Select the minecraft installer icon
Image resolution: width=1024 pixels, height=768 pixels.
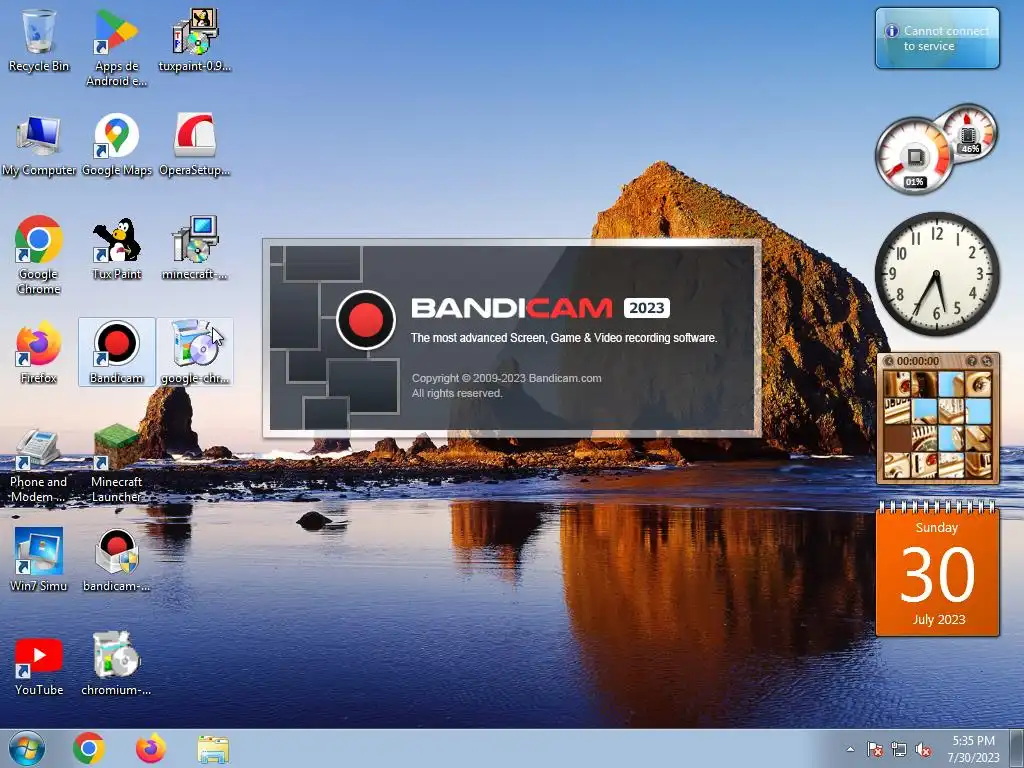tap(195, 248)
